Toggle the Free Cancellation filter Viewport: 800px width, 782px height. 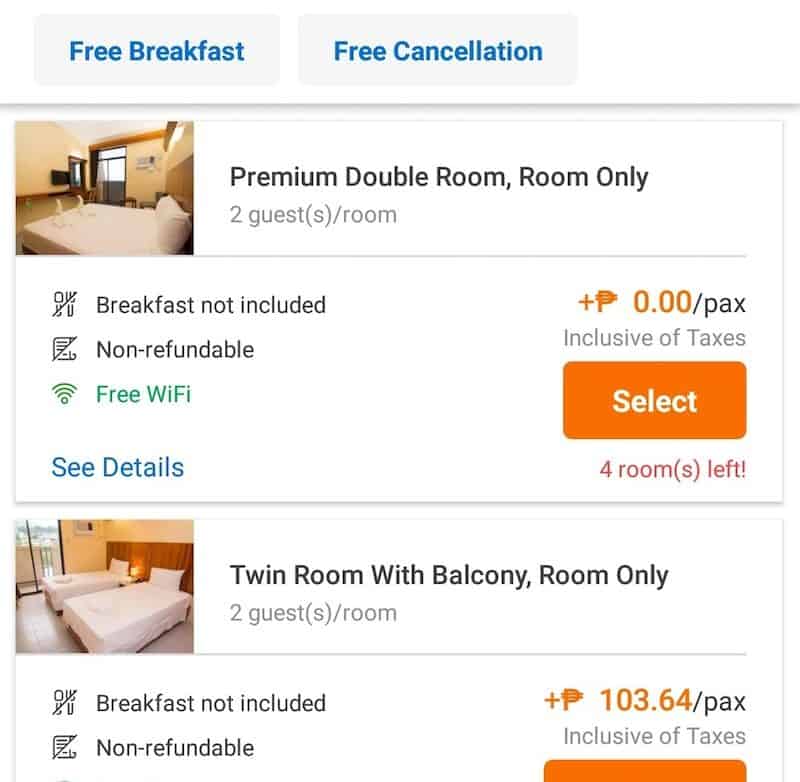click(x=437, y=50)
